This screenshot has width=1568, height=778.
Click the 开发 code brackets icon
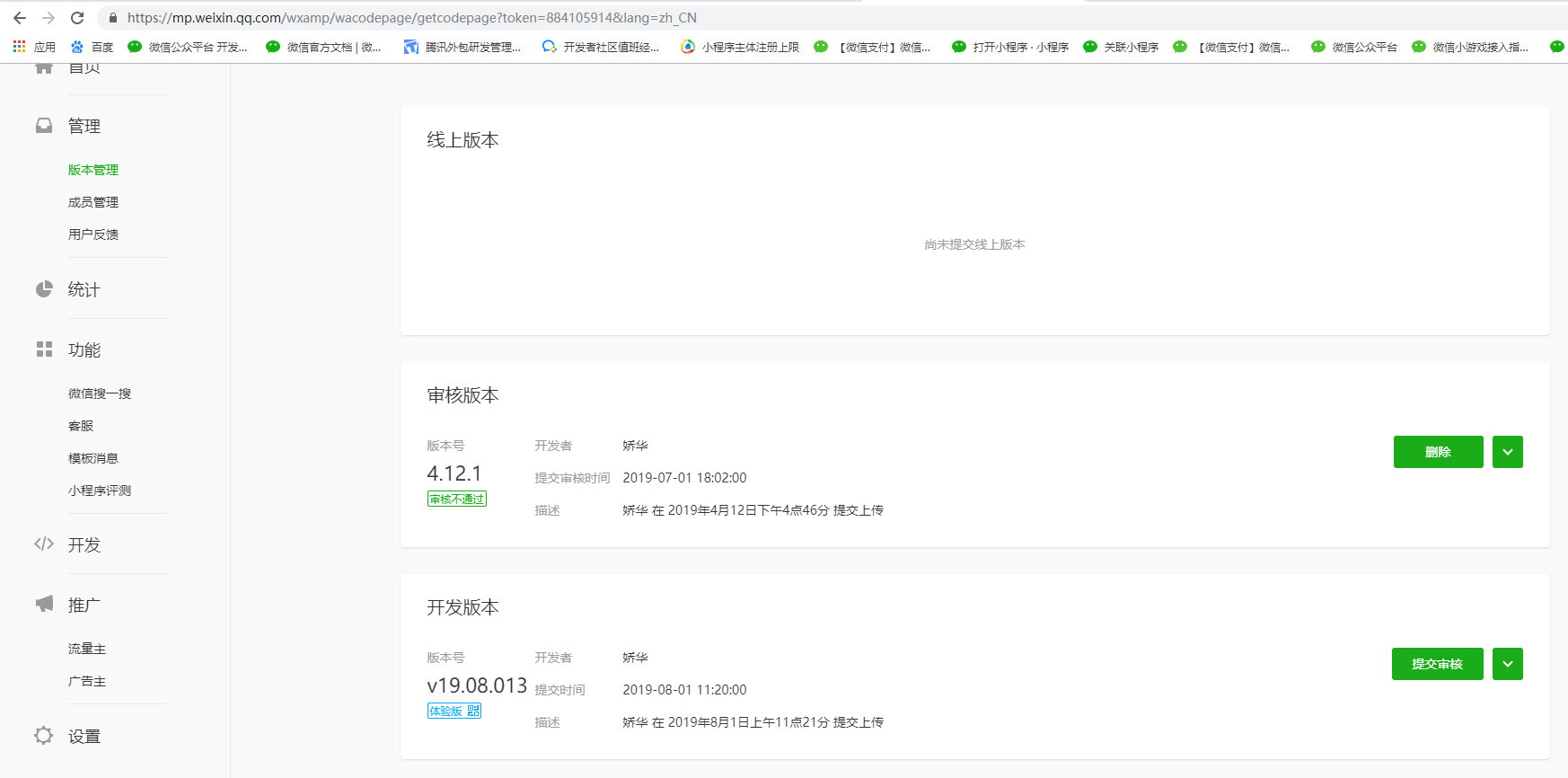click(44, 544)
